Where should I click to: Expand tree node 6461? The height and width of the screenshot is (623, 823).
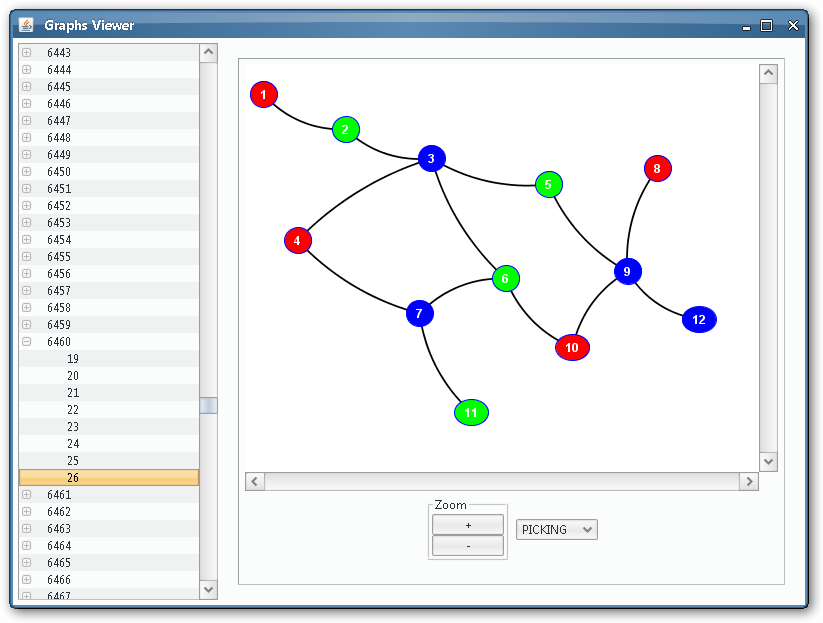(x=26, y=495)
